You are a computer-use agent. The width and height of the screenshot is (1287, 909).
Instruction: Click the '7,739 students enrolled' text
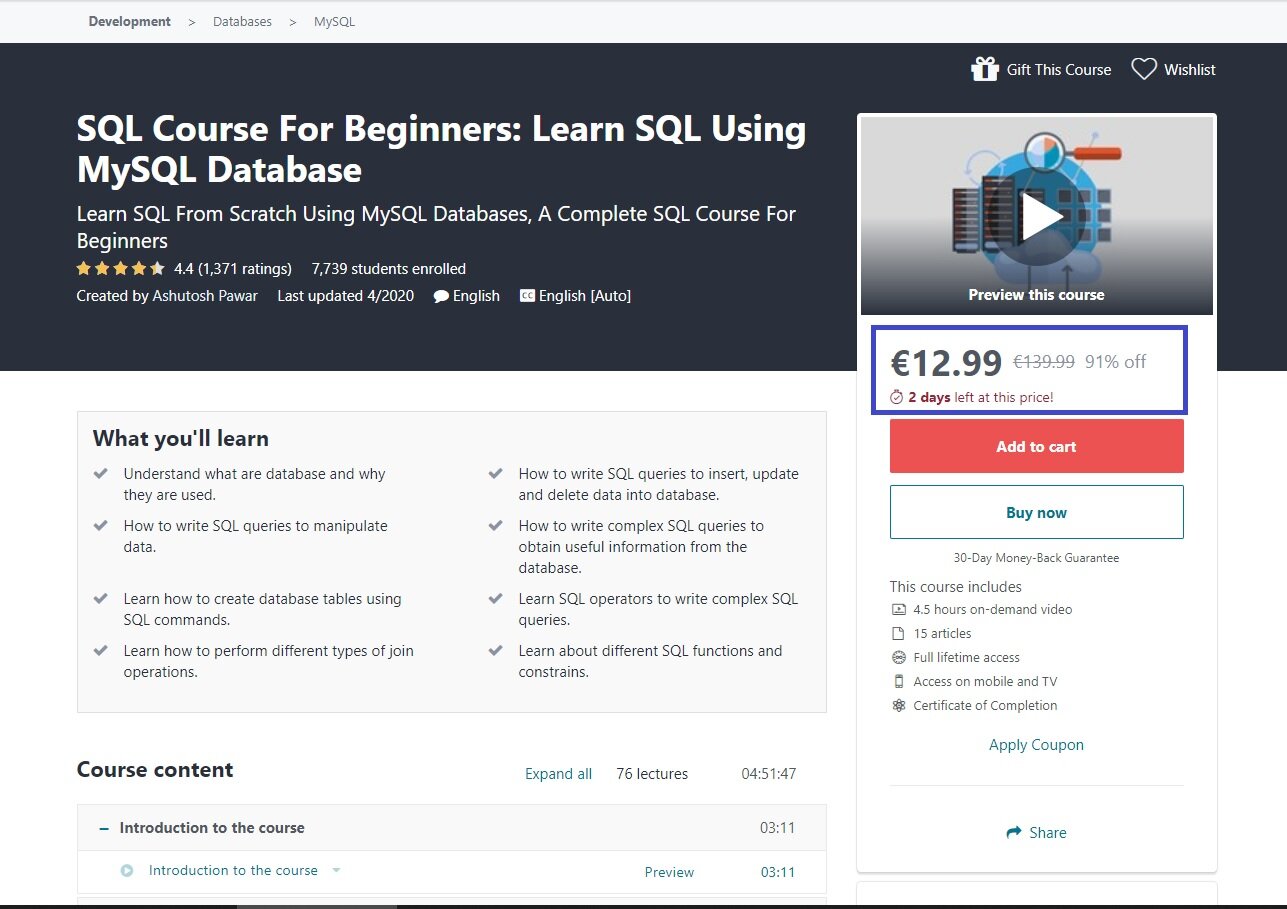[388, 268]
